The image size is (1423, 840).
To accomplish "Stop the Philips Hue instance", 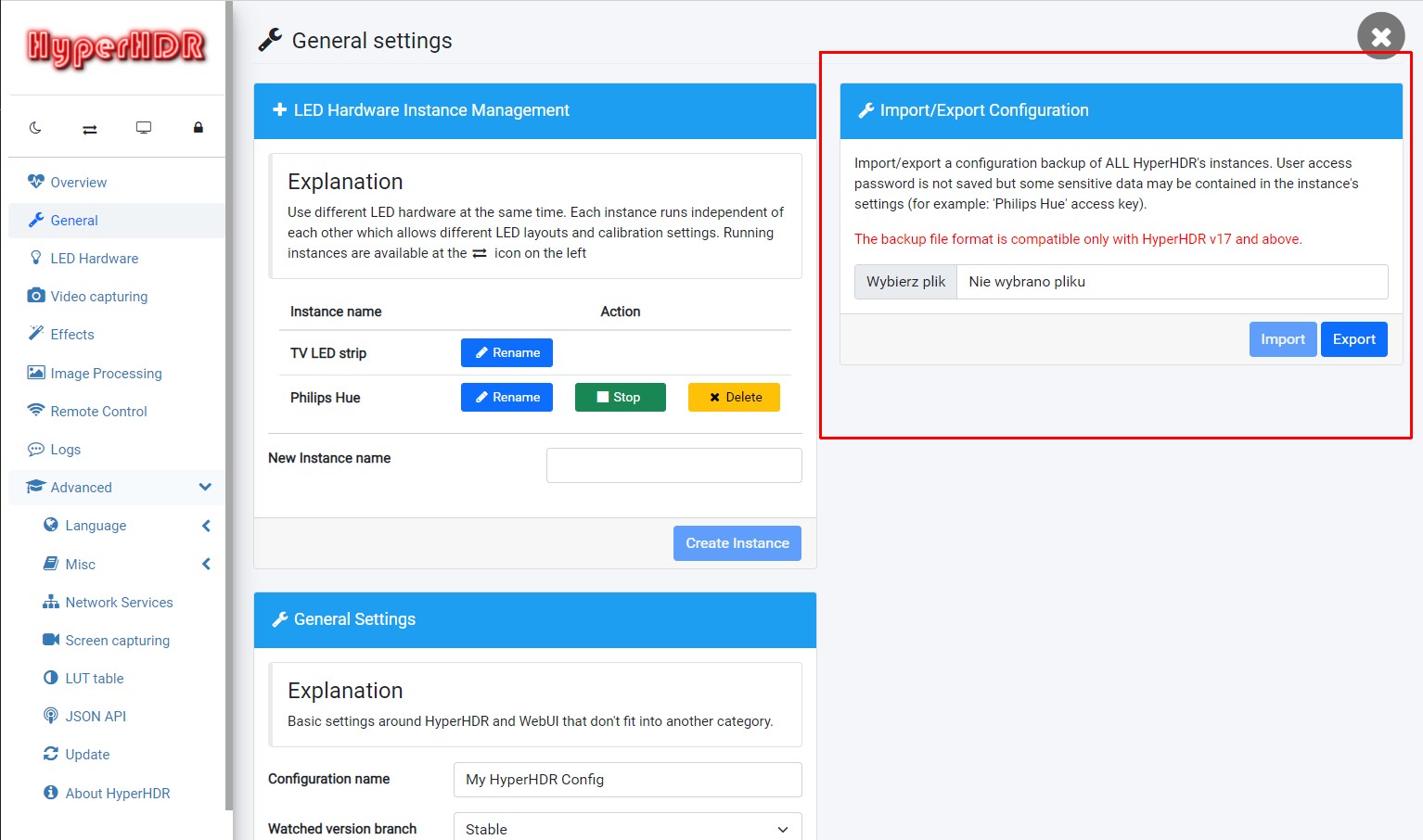I will point(620,397).
